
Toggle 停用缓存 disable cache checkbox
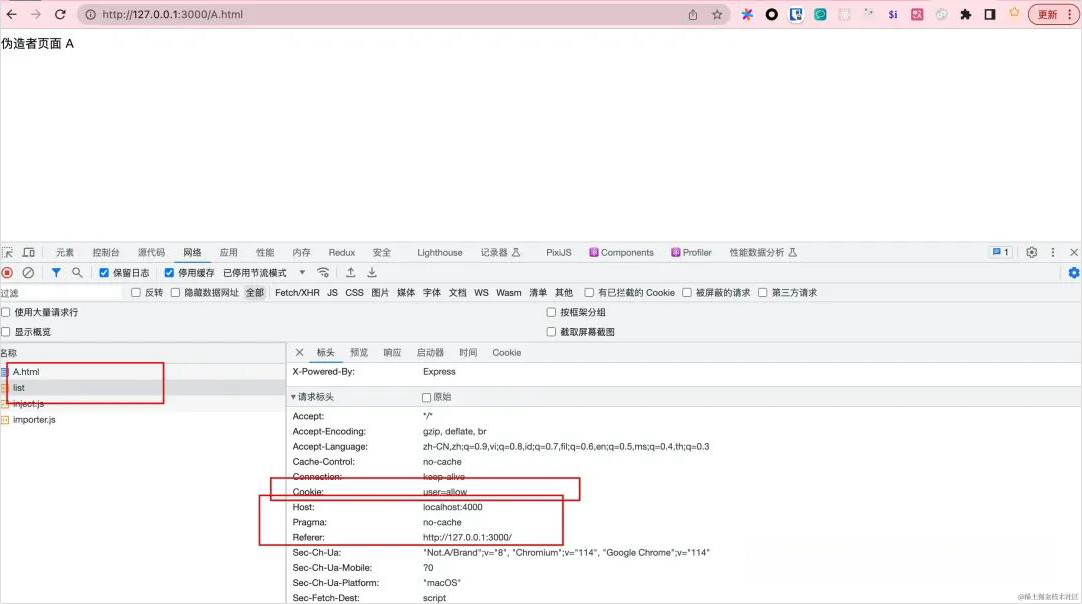[169, 273]
